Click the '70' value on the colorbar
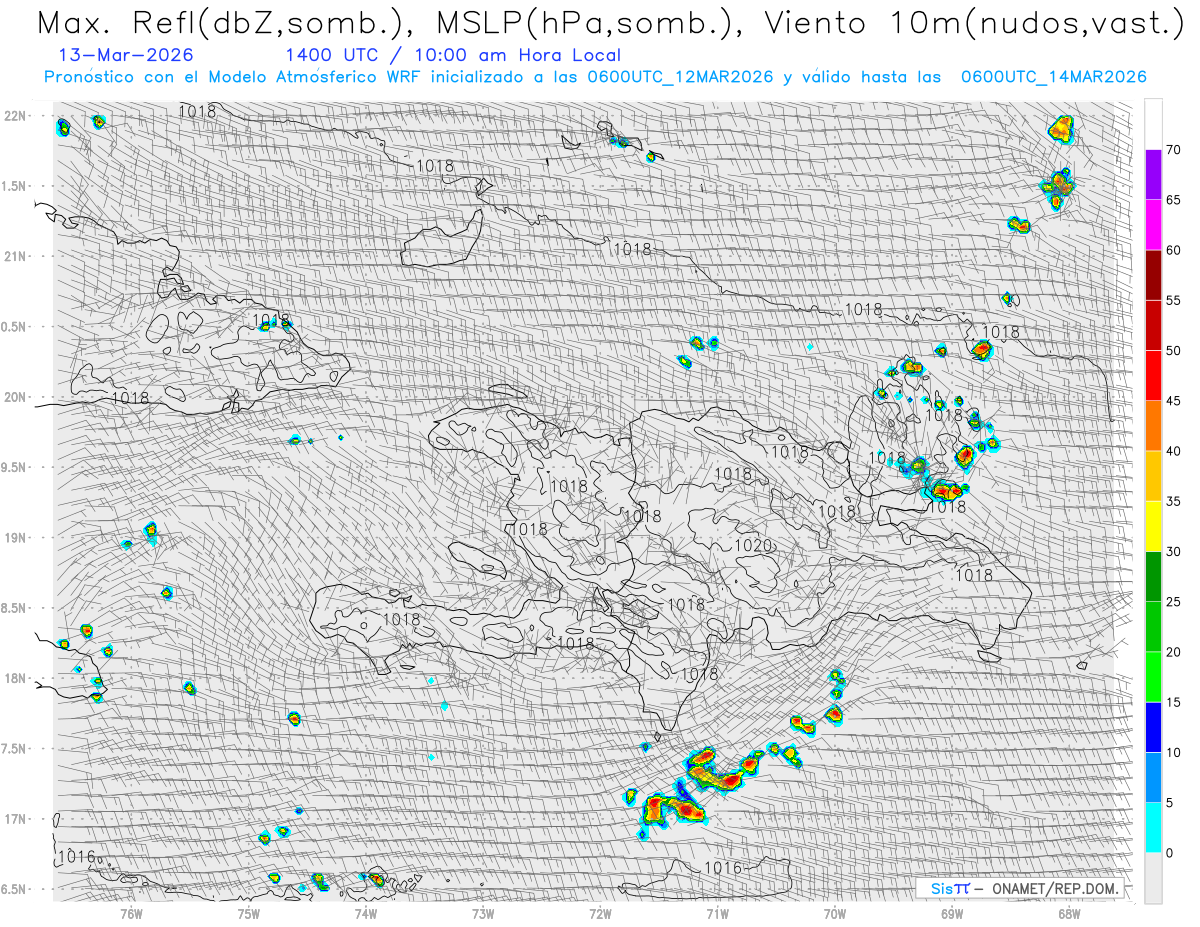 pyautogui.click(x=1174, y=150)
